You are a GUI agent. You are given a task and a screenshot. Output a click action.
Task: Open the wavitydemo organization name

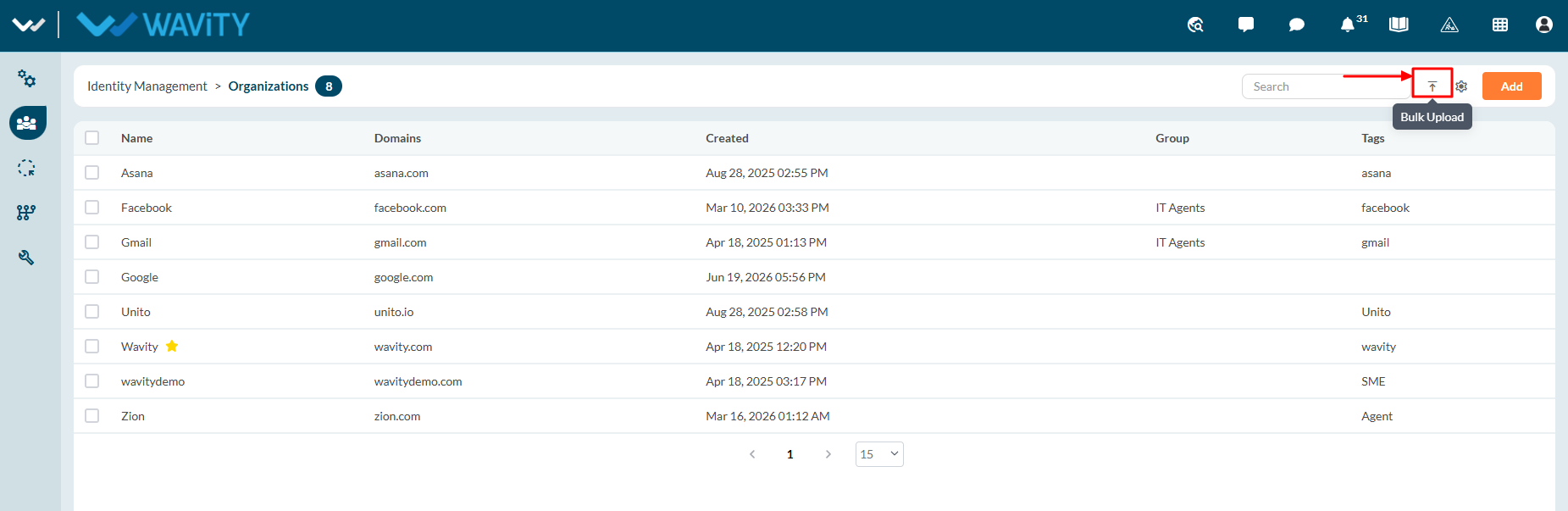click(152, 381)
